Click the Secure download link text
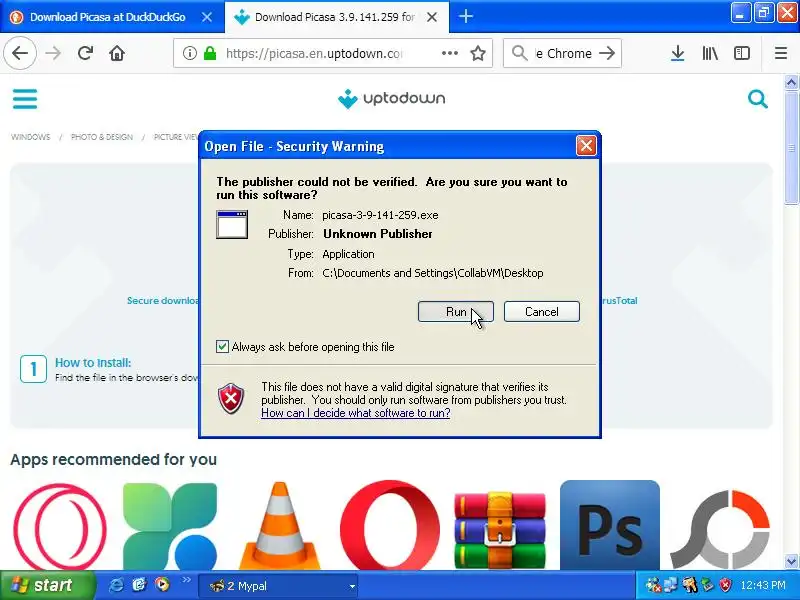Viewport: 800px width, 600px height. (x=163, y=301)
